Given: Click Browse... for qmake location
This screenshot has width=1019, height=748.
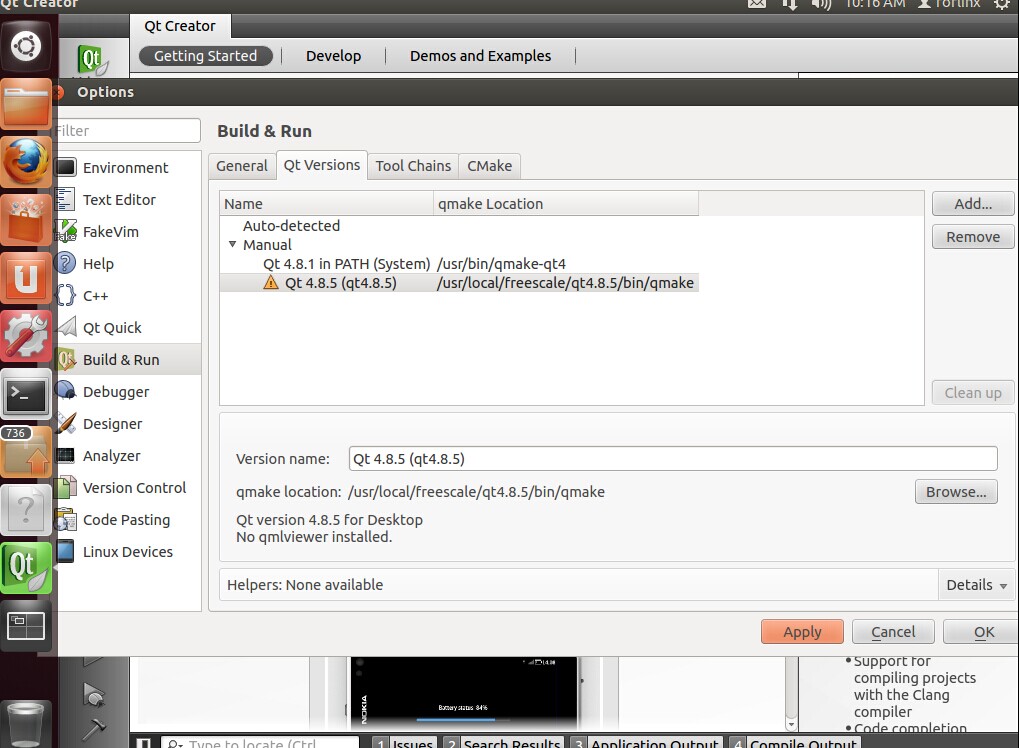Looking at the screenshot, I should 956,492.
